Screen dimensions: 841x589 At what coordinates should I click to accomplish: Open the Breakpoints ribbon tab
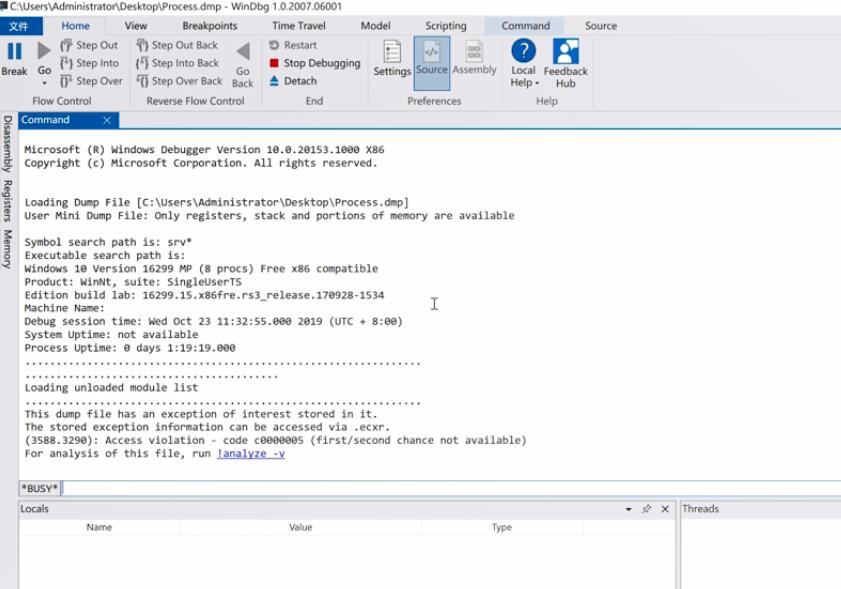210,26
